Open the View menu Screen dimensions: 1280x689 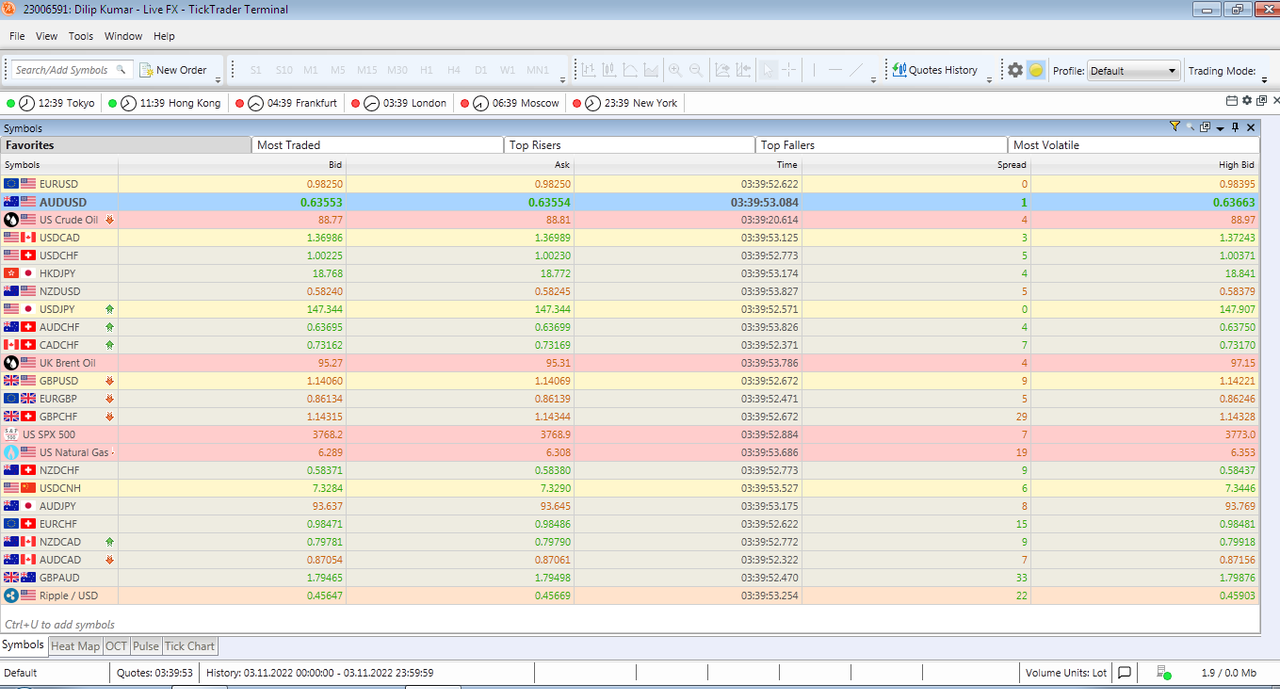pyautogui.click(x=47, y=36)
